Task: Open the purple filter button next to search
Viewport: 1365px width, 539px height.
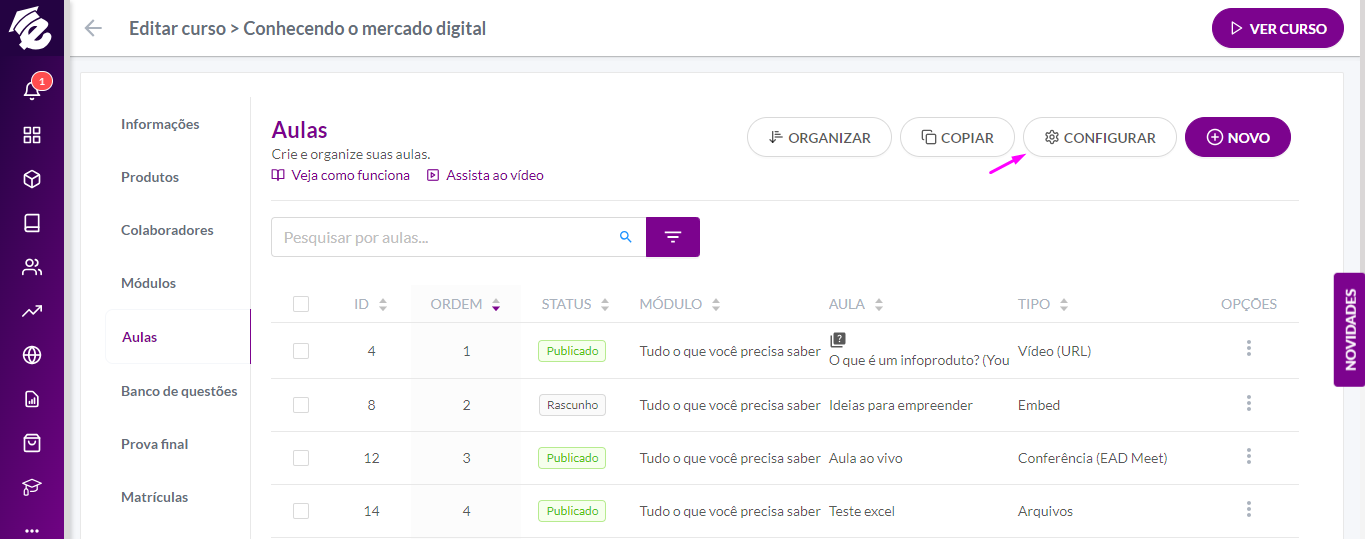Action: click(673, 237)
